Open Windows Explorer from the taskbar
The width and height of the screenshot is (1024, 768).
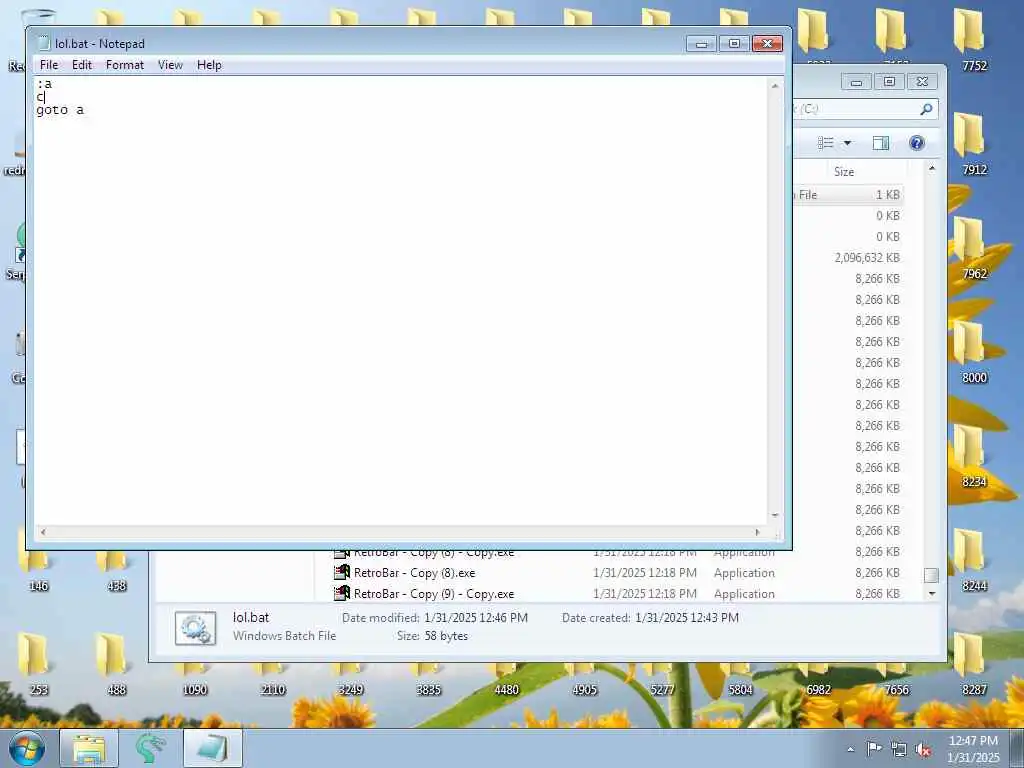coord(89,748)
